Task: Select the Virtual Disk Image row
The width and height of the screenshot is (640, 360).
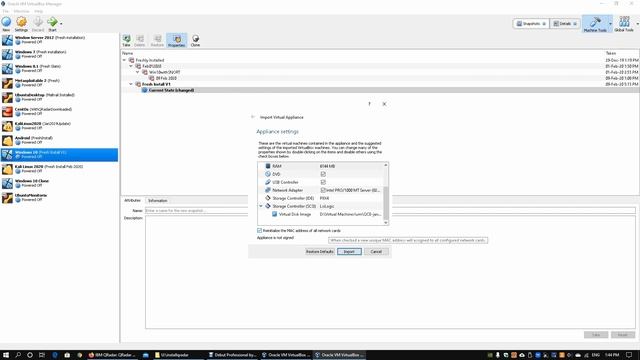Action: [320, 214]
